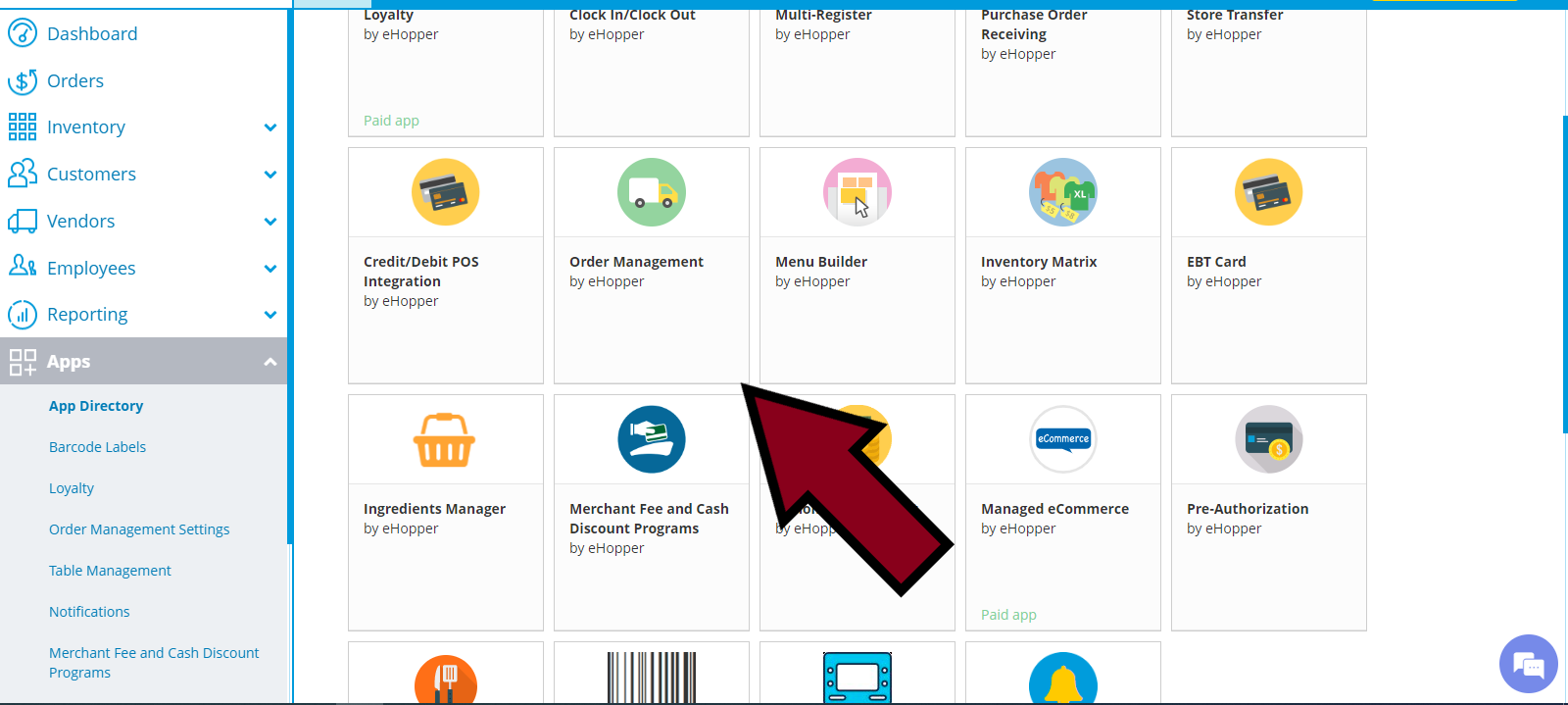1568x705 pixels.
Task: Click the Pre-Authorization card title
Action: 1248,509
